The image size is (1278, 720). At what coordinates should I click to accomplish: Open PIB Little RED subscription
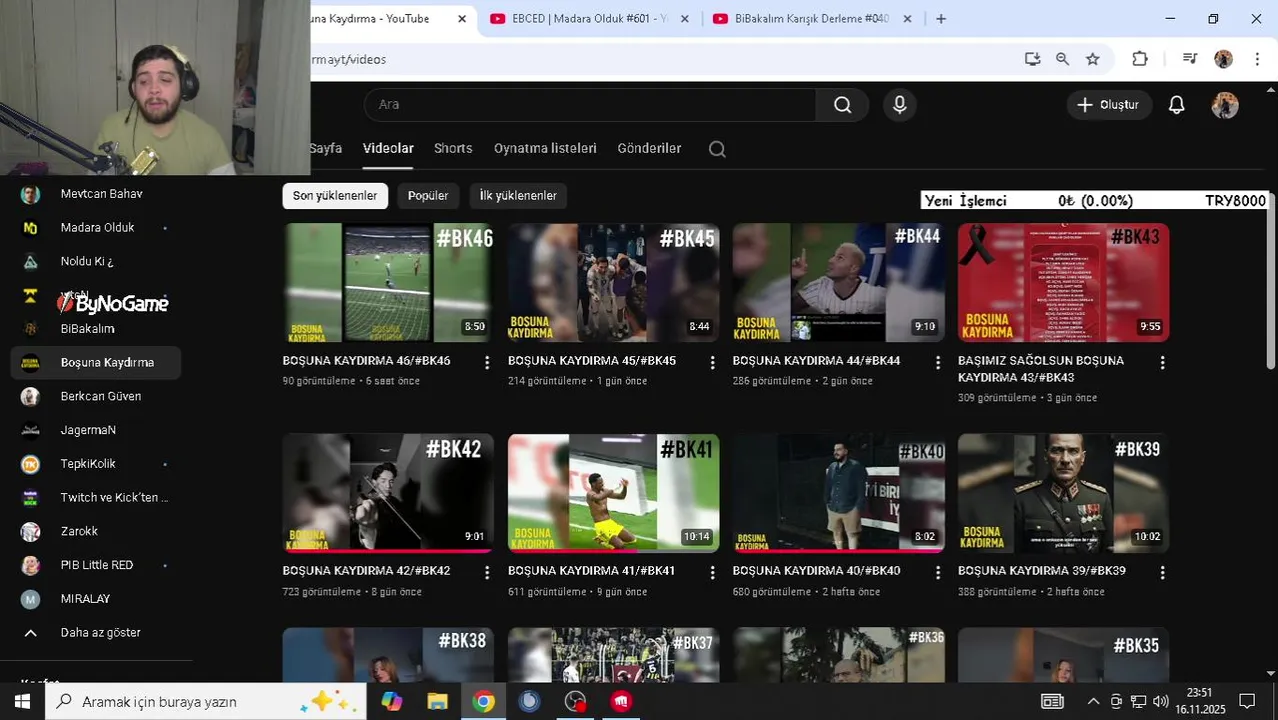96,565
